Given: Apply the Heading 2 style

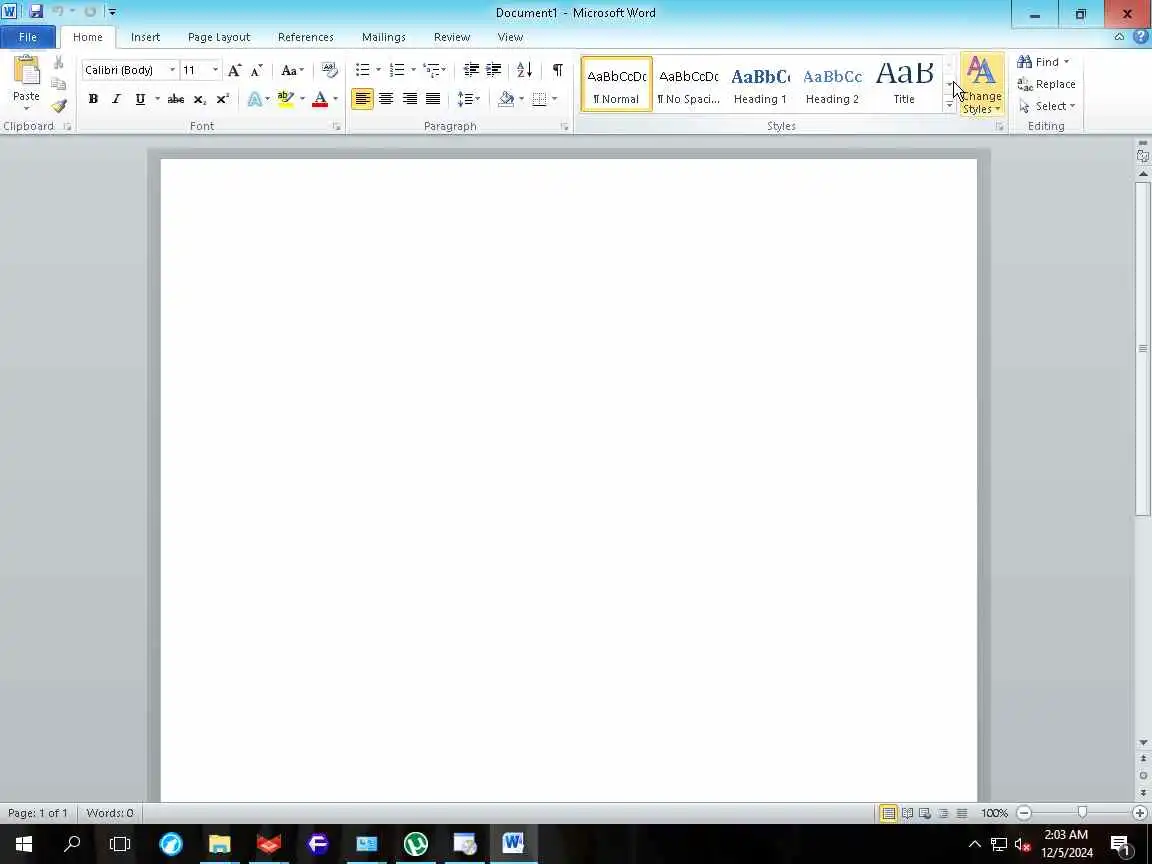Looking at the screenshot, I should pyautogui.click(x=832, y=85).
